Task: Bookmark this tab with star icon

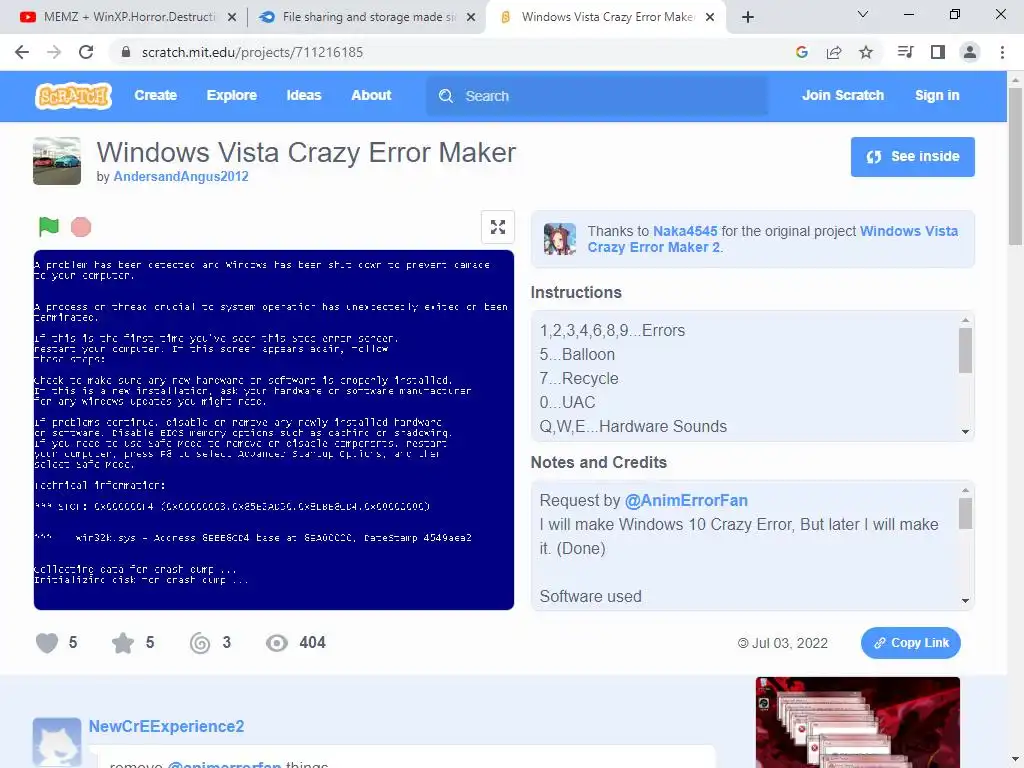Action: click(866, 52)
